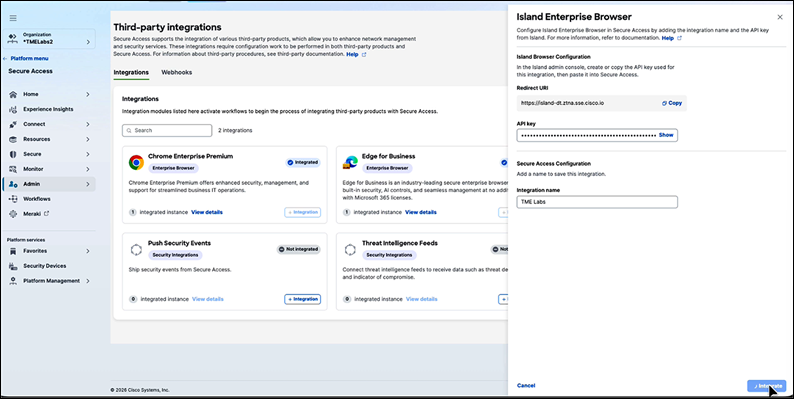Expand the Connect menu chevron
Viewport: 794px width, 399px height.
click(88, 124)
